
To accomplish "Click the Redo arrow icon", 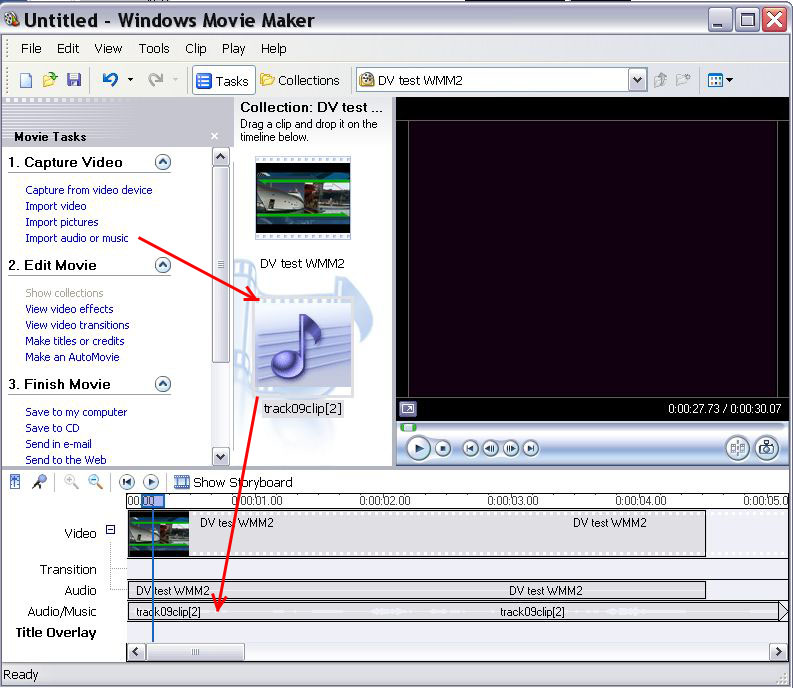I will (x=156, y=79).
